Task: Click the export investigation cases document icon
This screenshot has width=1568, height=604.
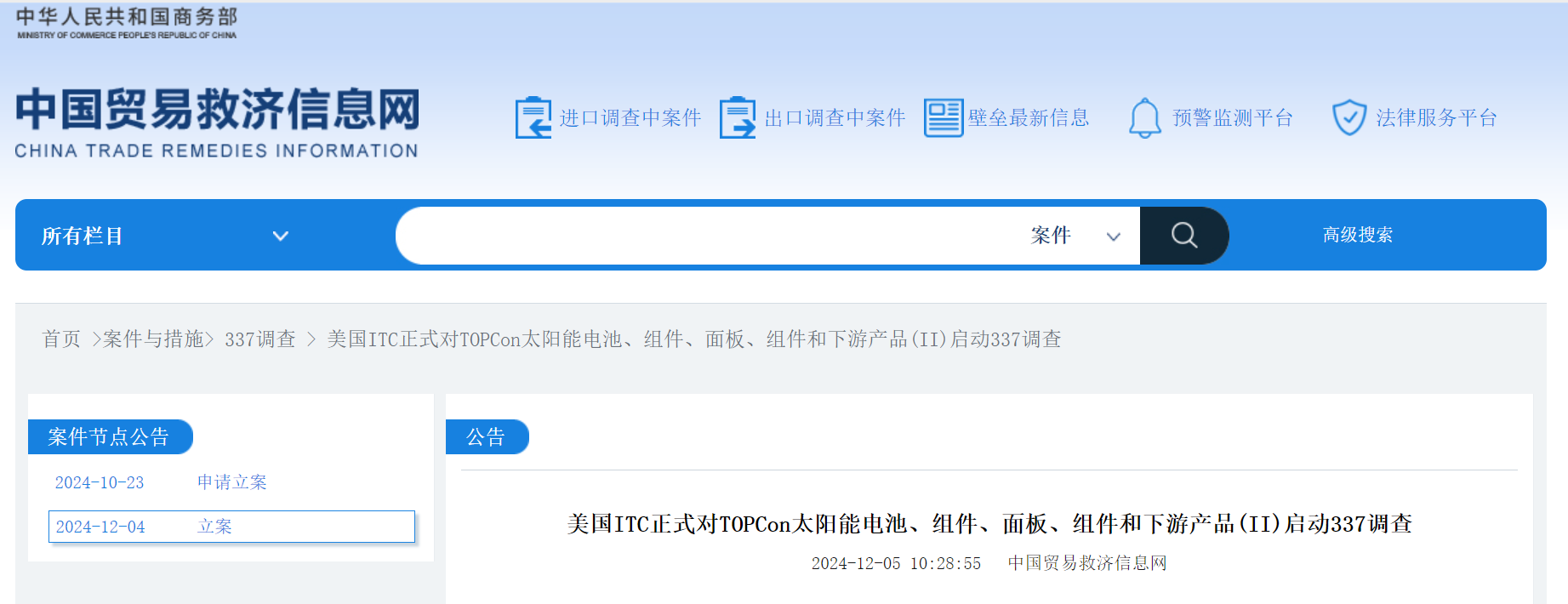Action: tap(737, 117)
